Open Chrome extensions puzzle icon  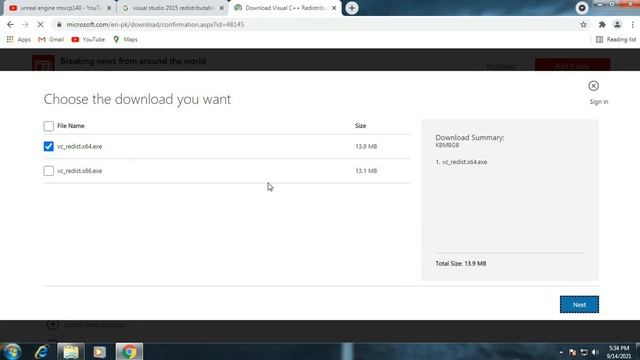coord(602,24)
